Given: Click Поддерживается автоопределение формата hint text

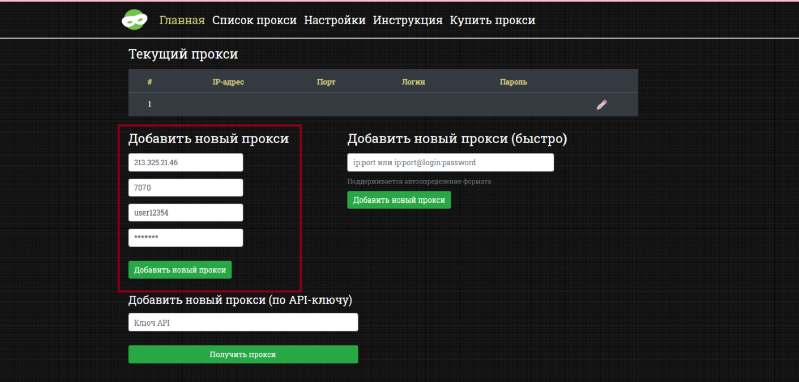Looking at the screenshot, I should tap(419, 181).
